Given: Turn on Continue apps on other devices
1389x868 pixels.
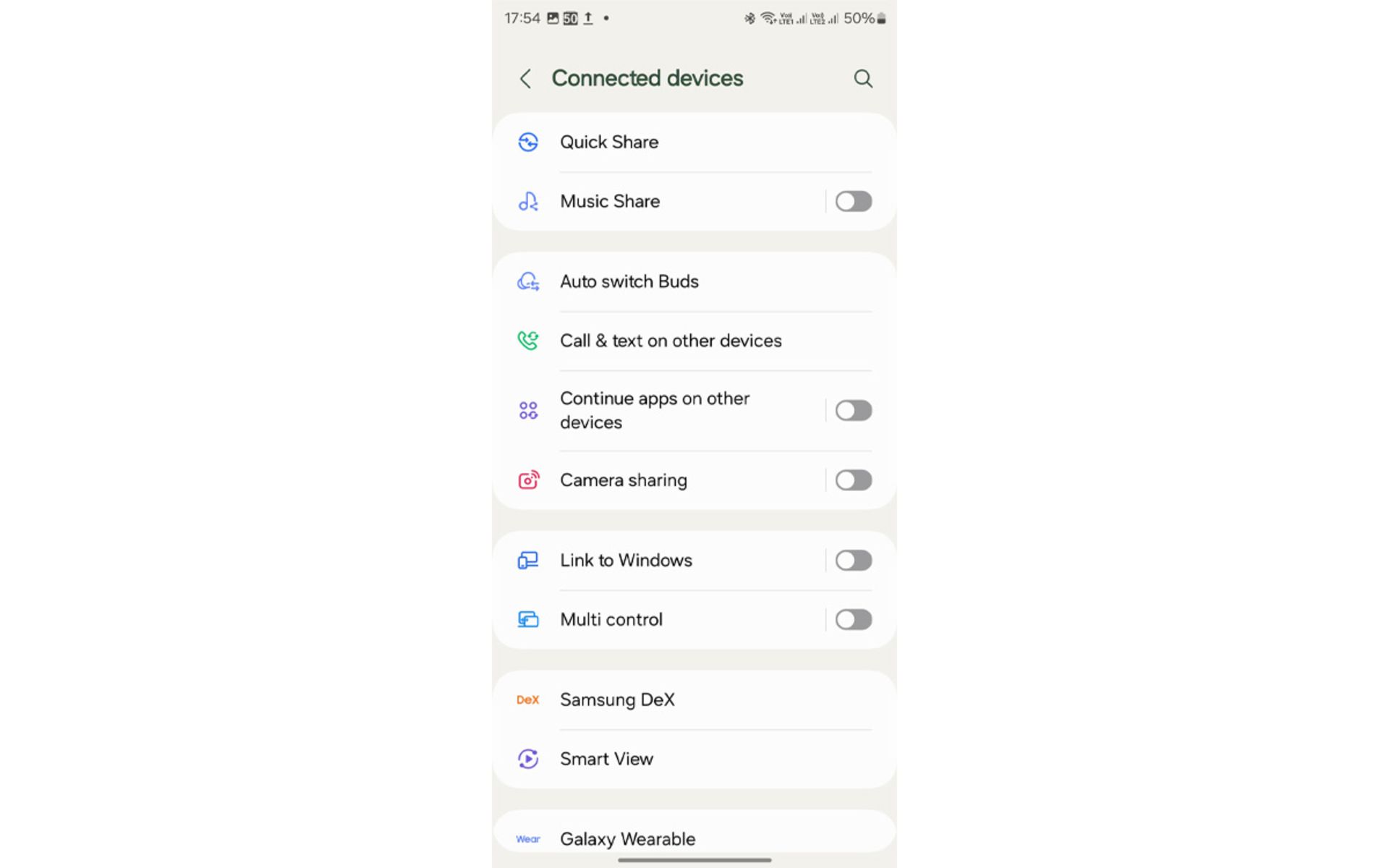Looking at the screenshot, I should [x=853, y=411].
